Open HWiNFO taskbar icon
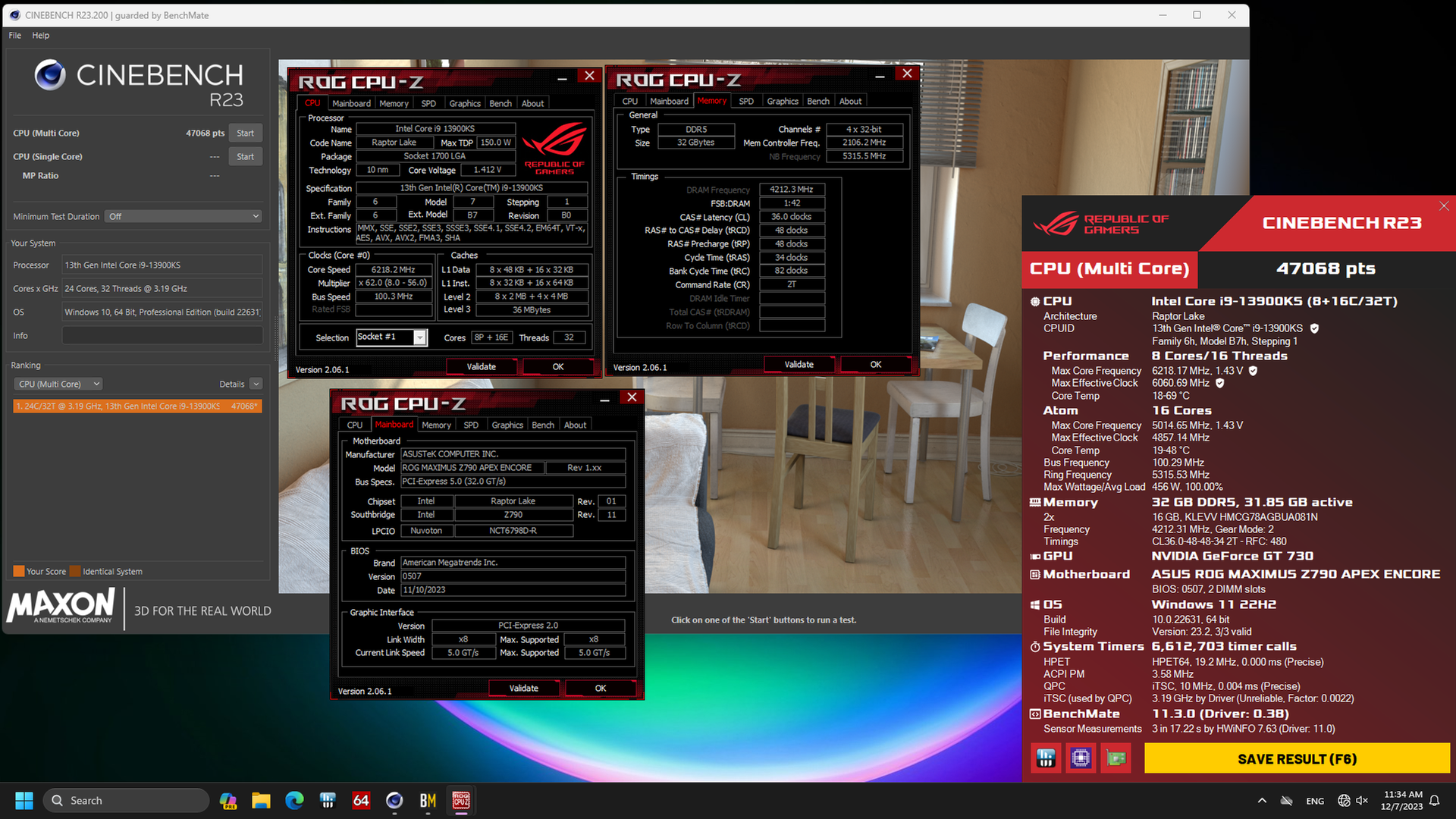 [328, 800]
